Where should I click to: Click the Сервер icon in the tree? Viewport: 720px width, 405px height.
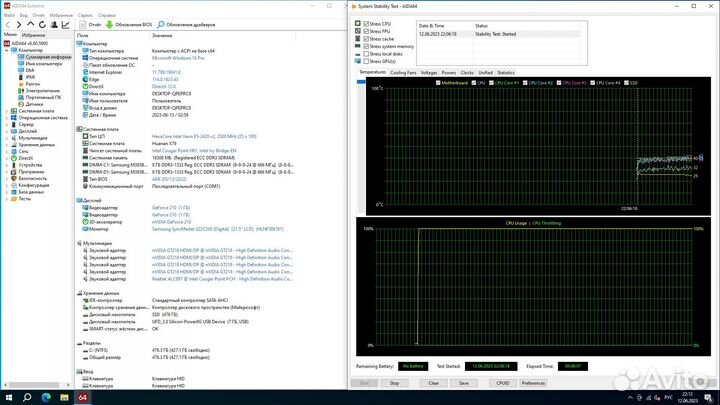[14, 124]
